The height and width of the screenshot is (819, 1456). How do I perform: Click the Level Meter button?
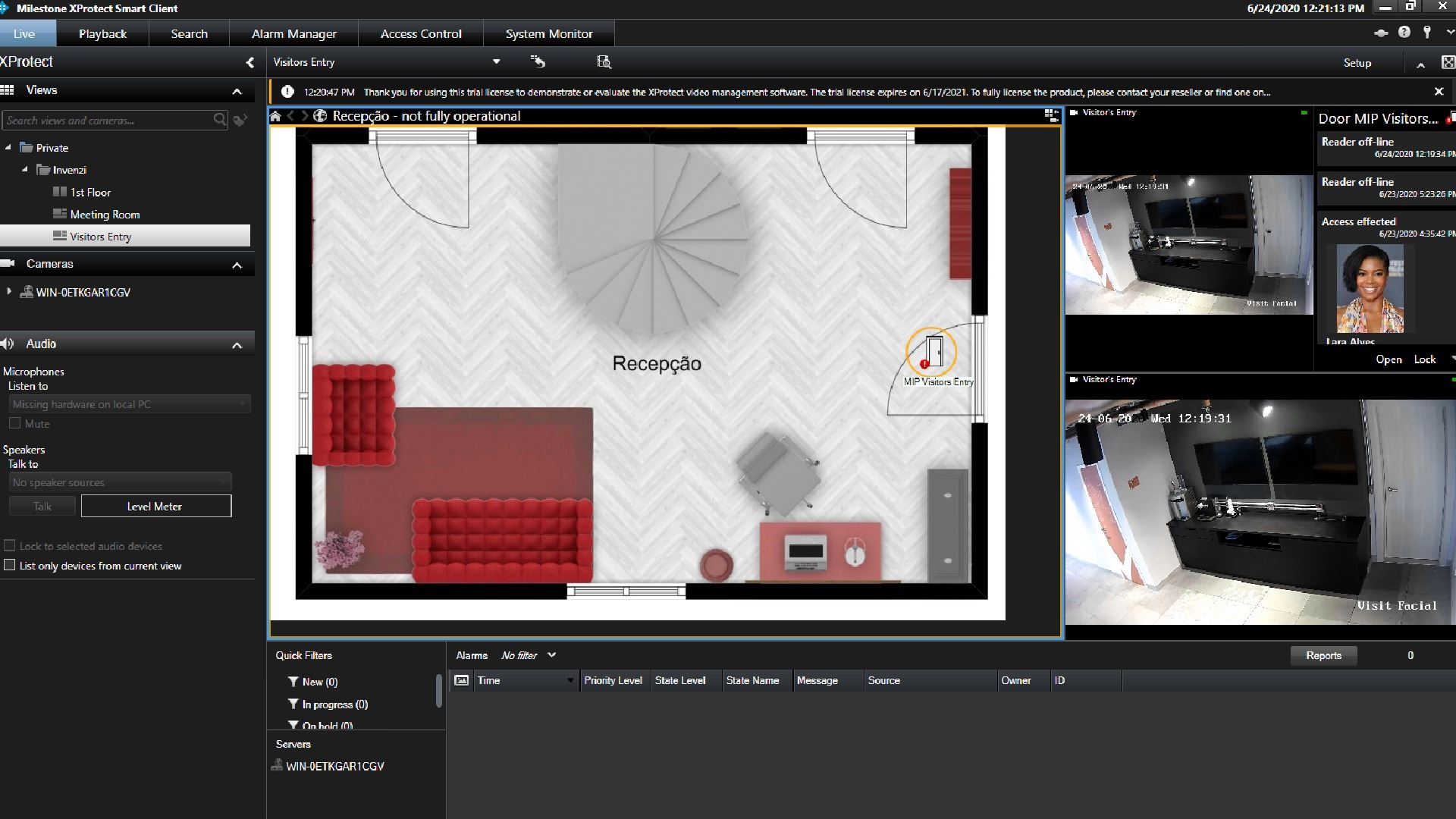[x=155, y=506]
